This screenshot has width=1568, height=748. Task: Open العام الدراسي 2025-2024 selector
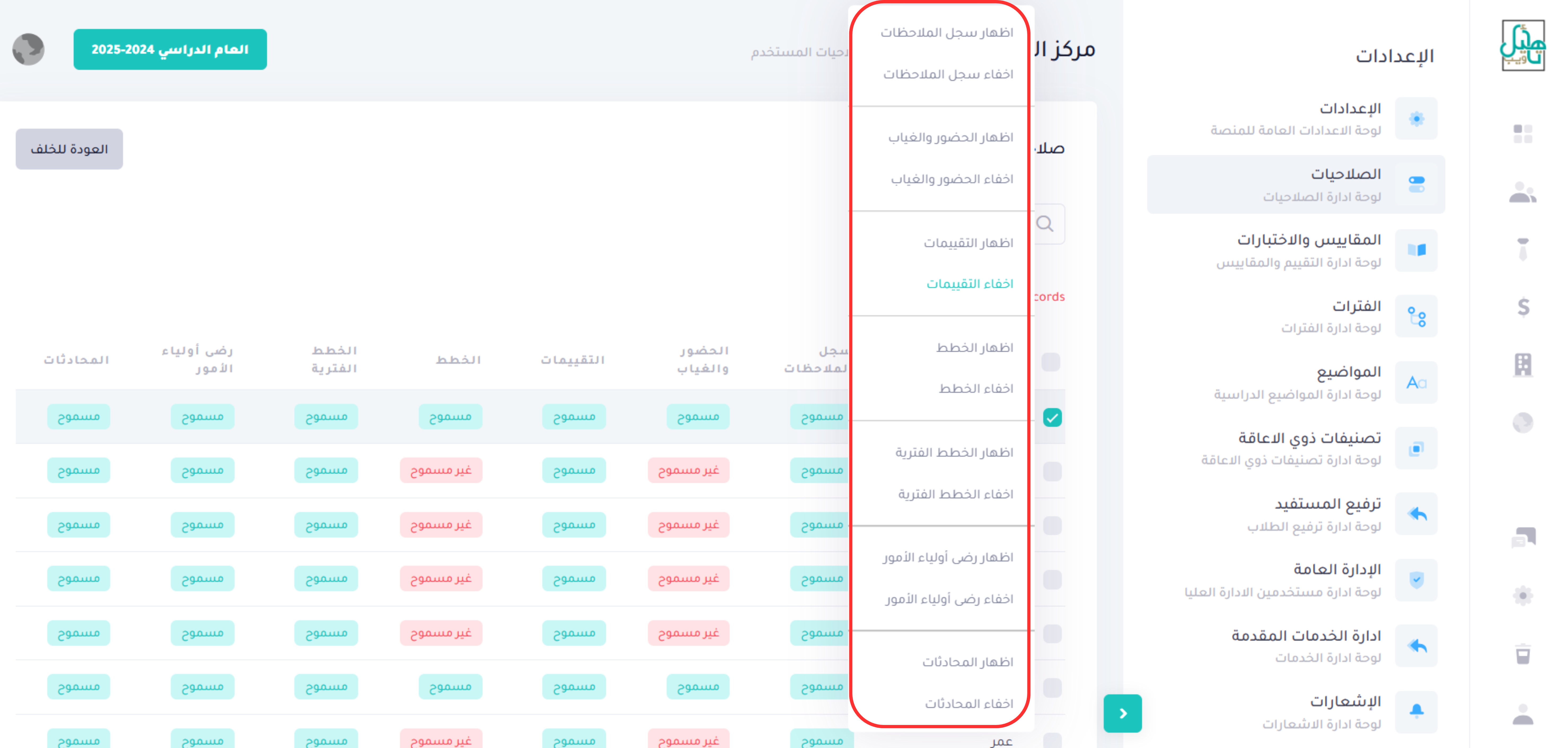click(170, 49)
